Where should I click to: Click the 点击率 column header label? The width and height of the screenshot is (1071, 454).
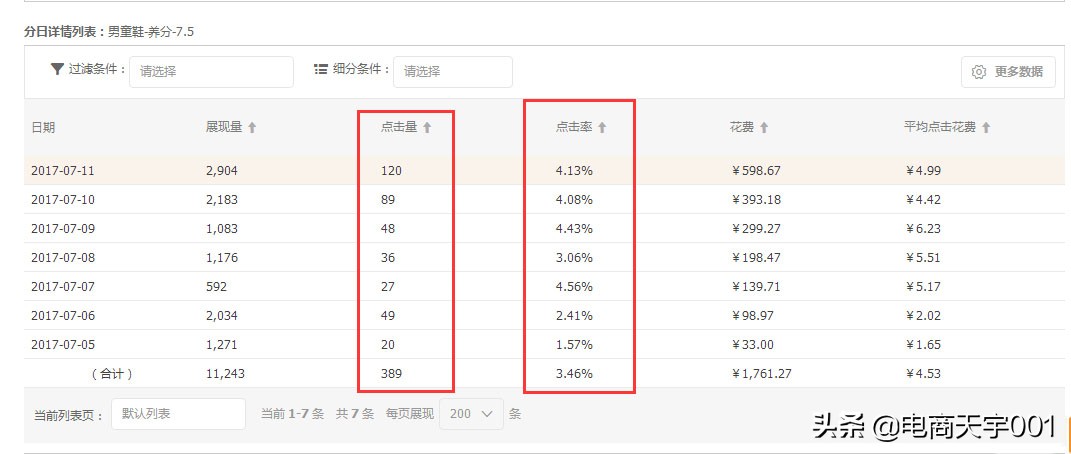coord(574,127)
